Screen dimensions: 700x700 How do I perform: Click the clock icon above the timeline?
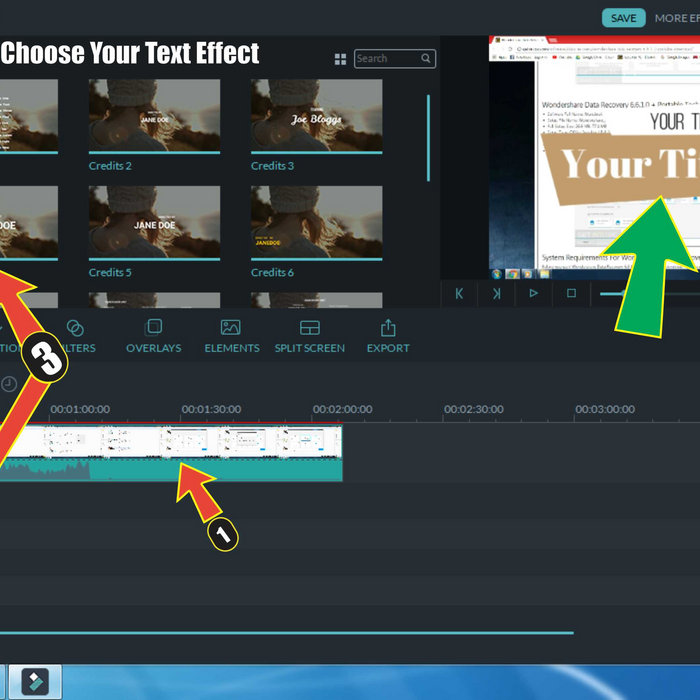tap(9, 383)
